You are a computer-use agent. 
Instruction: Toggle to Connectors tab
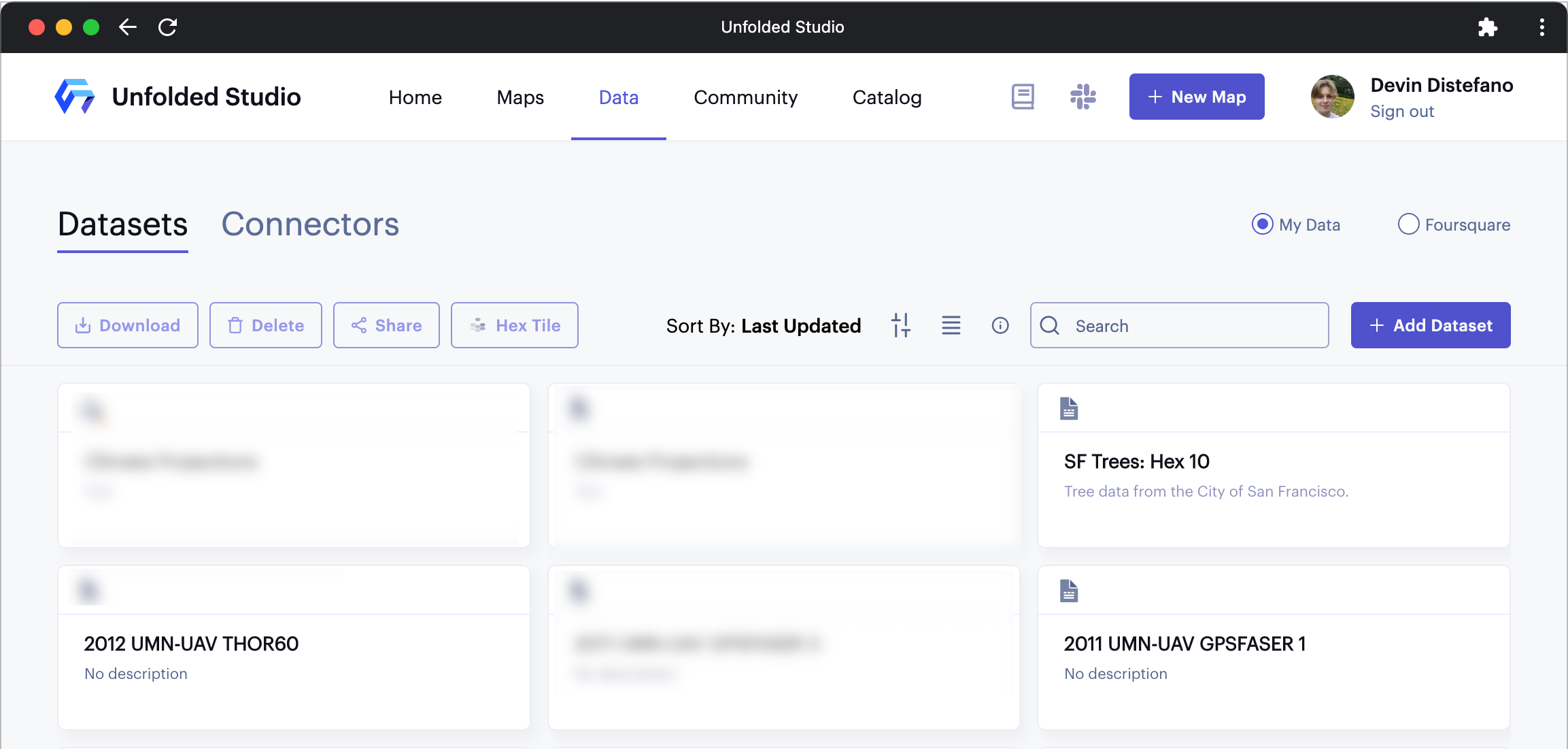(310, 223)
